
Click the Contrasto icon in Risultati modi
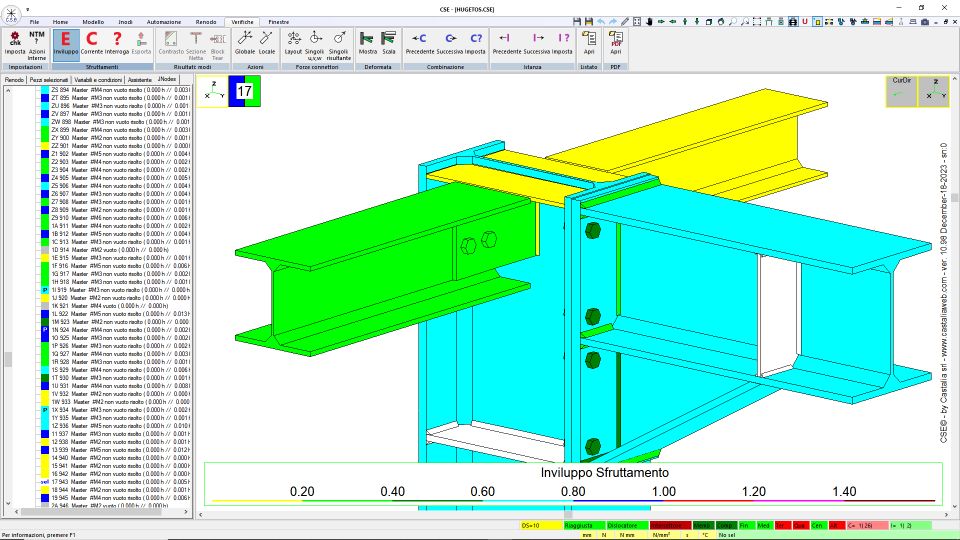click(171, 44)
